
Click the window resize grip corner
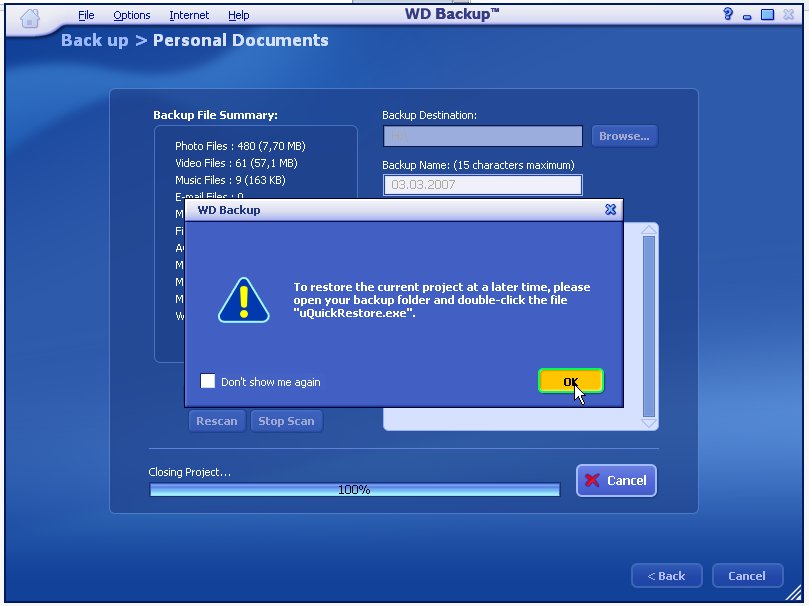(x=794, y=593)
